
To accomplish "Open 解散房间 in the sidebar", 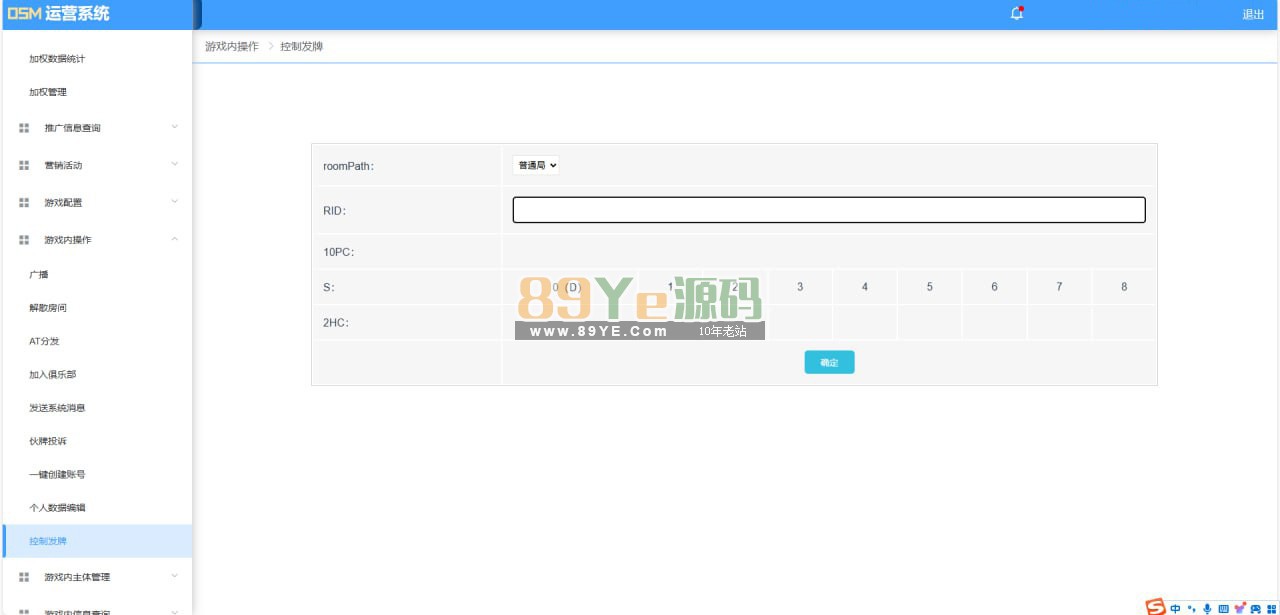I will (48, 308).
